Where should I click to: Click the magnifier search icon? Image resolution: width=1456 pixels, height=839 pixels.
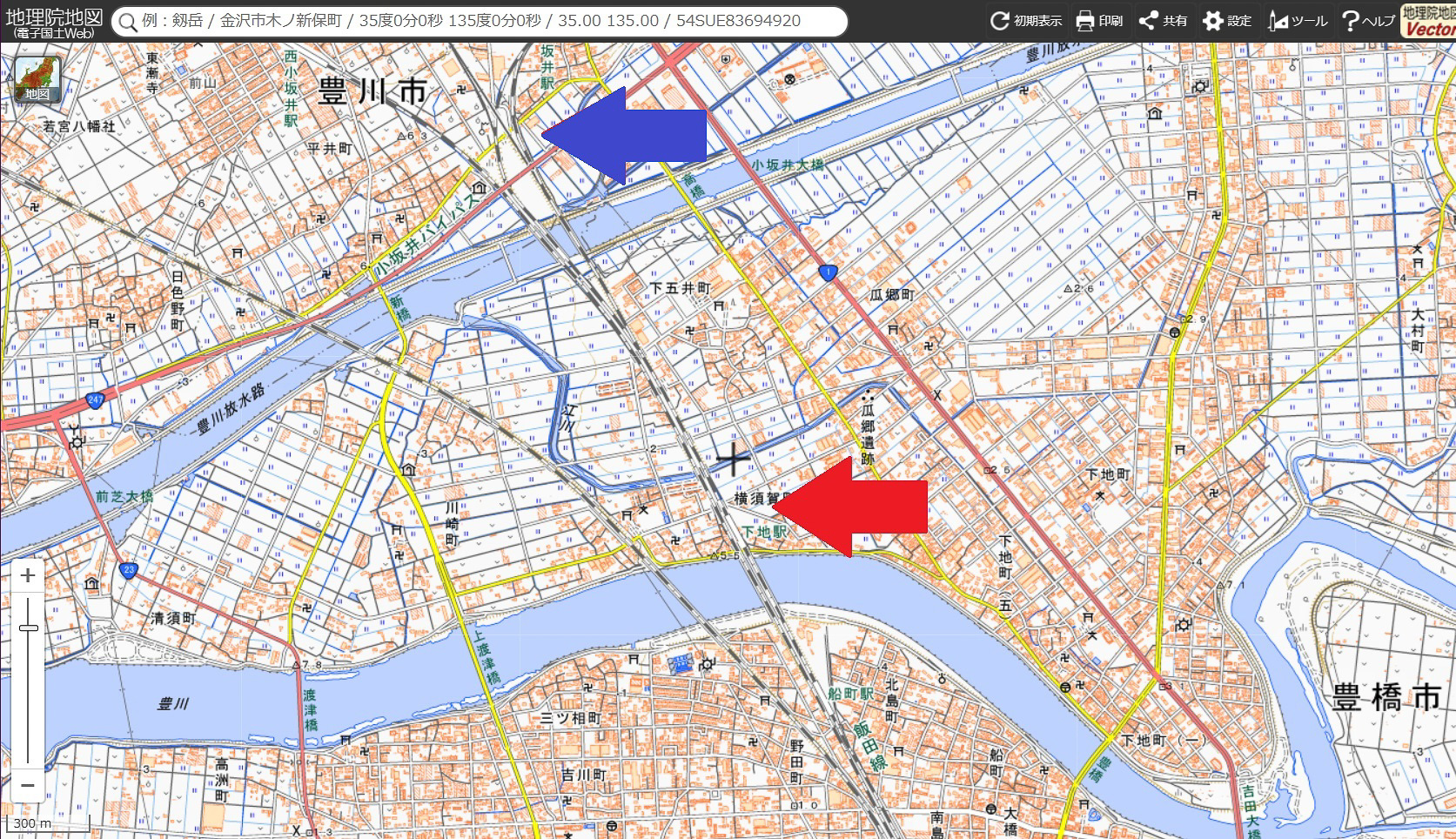129,21
